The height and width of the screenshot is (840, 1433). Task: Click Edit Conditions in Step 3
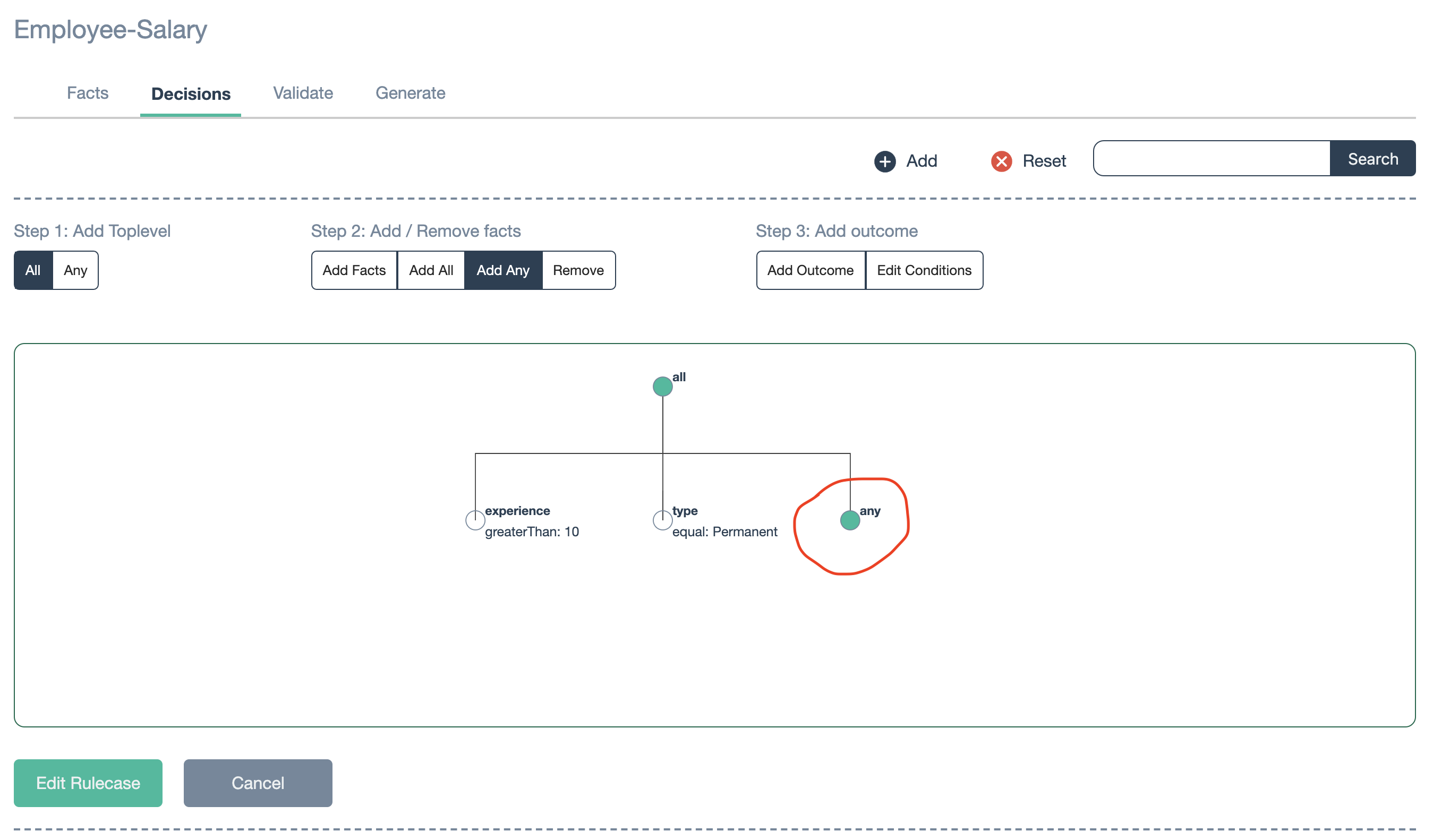pos(923,270)
